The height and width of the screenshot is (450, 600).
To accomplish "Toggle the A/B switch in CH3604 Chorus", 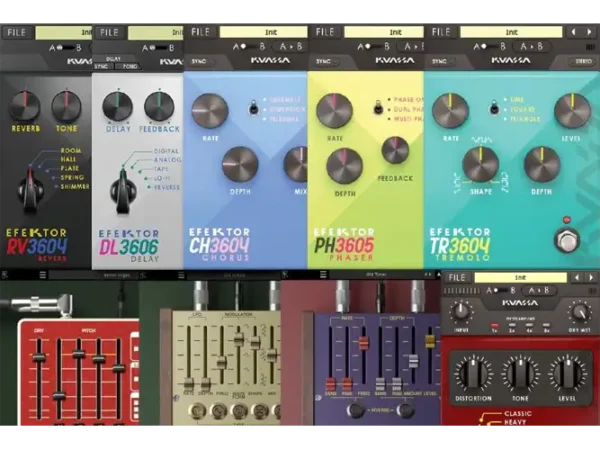I will tap(249, 47).
